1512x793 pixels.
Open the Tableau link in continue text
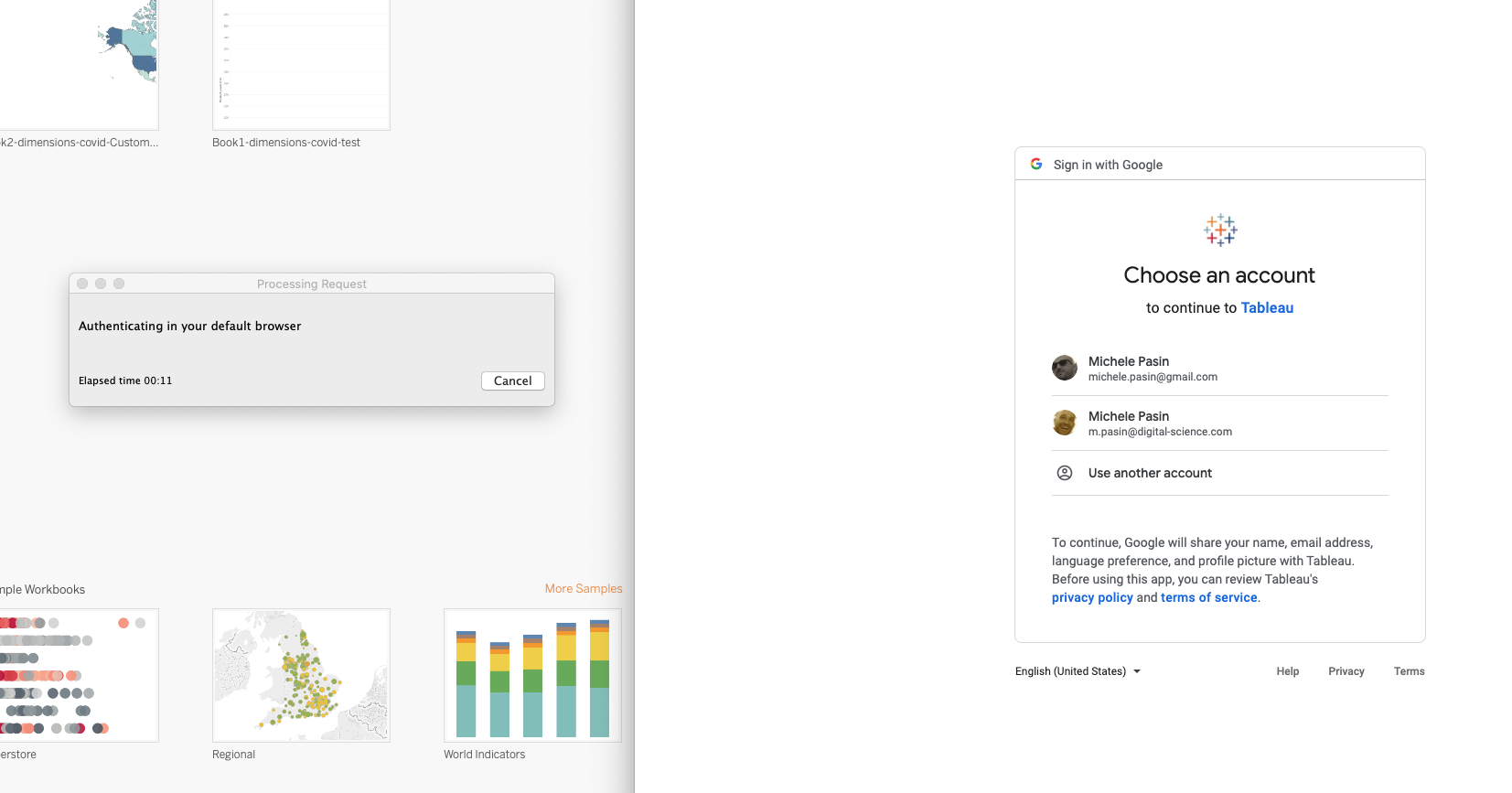click(x=1267, y=308)
